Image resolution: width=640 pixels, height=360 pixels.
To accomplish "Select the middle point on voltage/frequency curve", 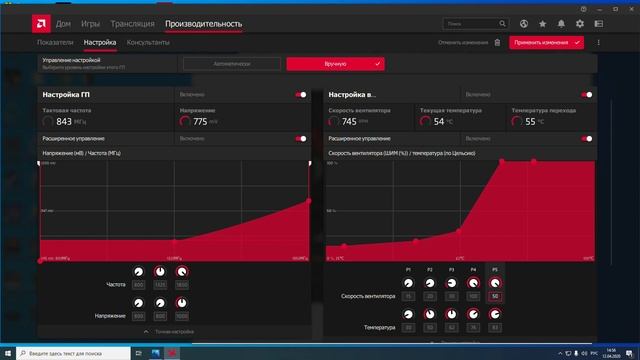I will click(174, 242).
